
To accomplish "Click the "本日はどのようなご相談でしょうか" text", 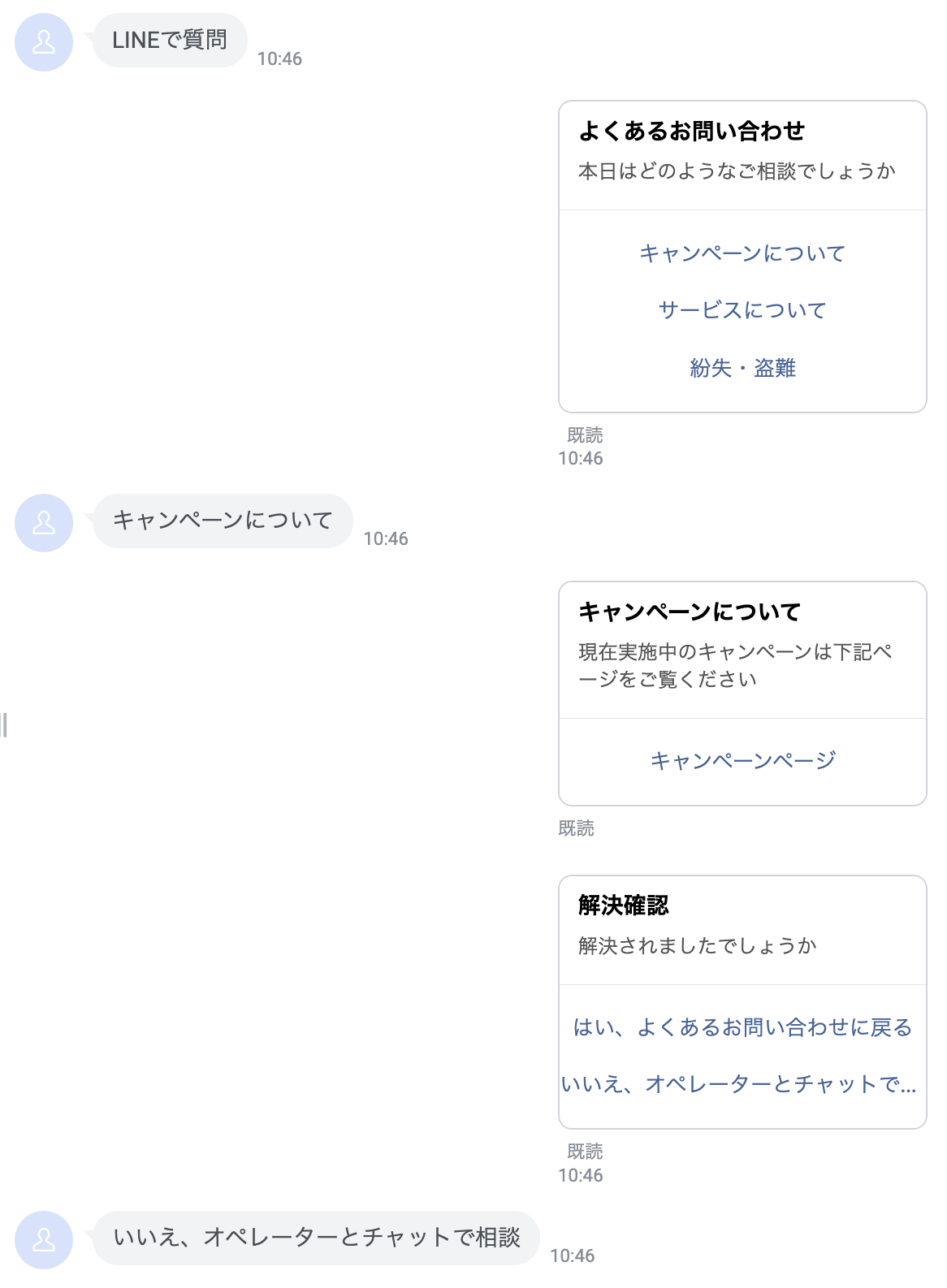I will click(x=737, y=171).
